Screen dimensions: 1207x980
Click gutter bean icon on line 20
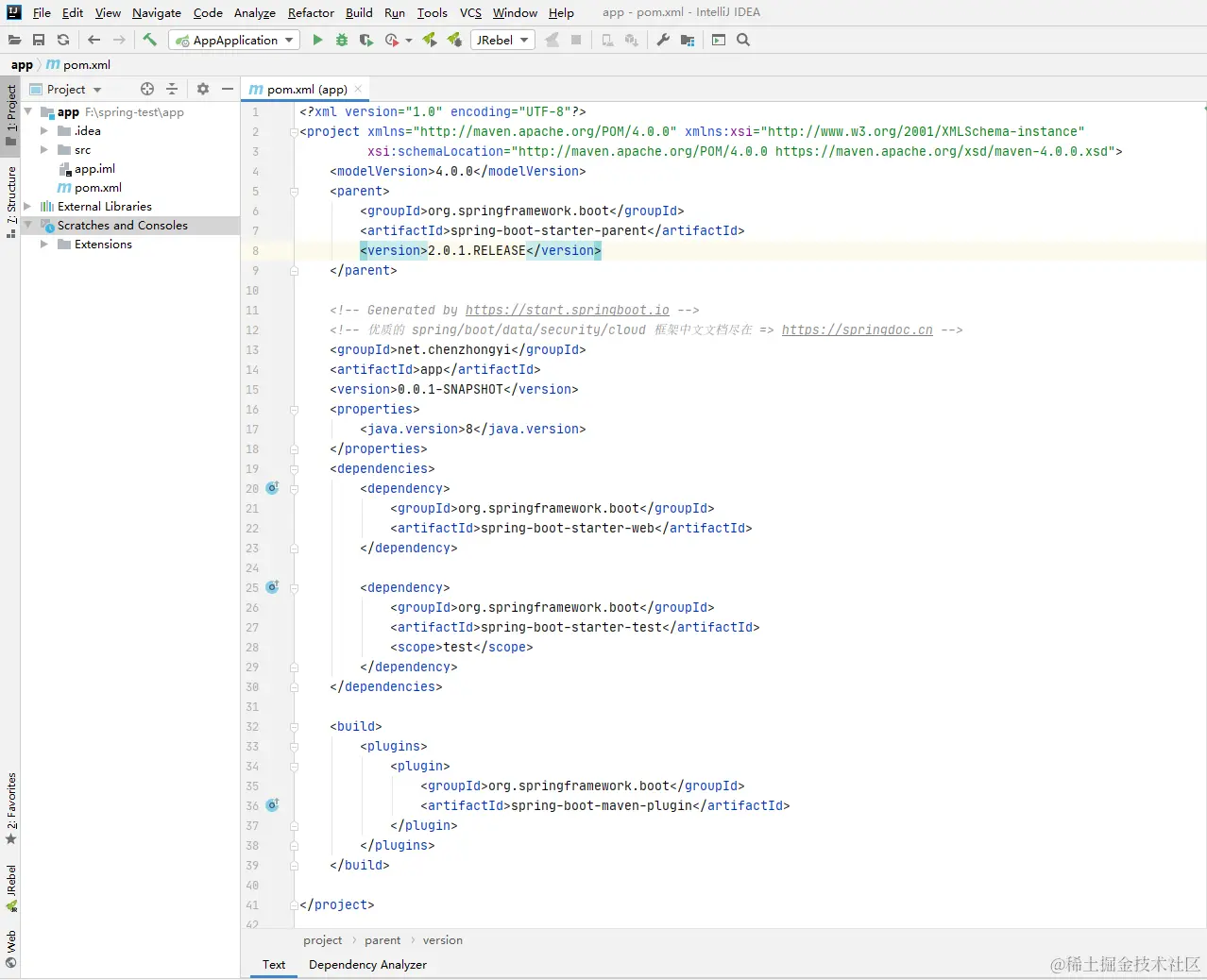point(272,488)
